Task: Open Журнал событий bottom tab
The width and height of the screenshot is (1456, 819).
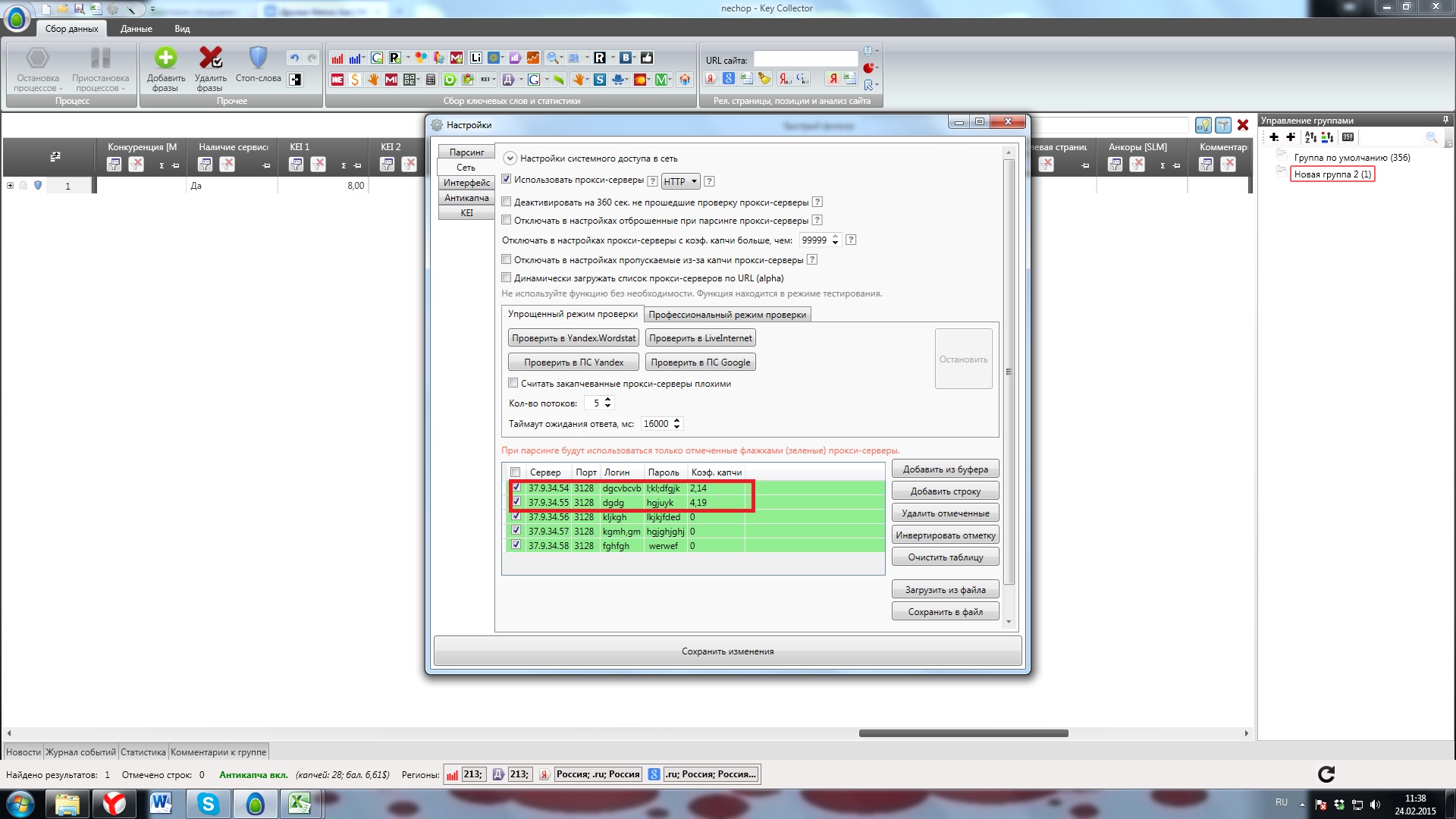Action: 80,752
